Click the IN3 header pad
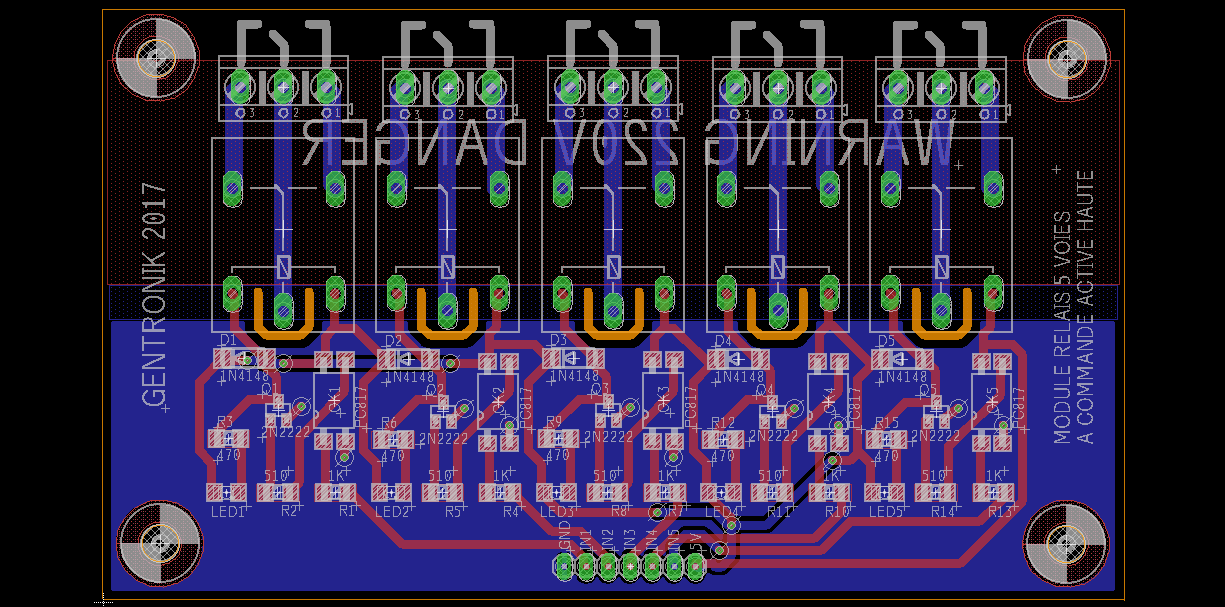This screenshot has width=1225, height=607. pyautogui.click(x=630, y=568)
